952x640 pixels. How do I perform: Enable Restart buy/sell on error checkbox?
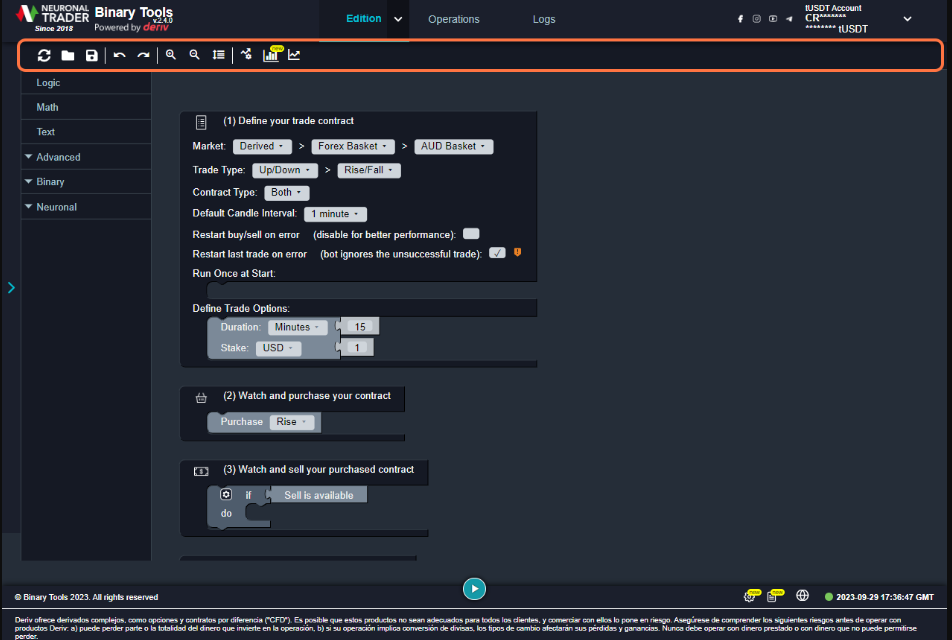pos(470,233)
